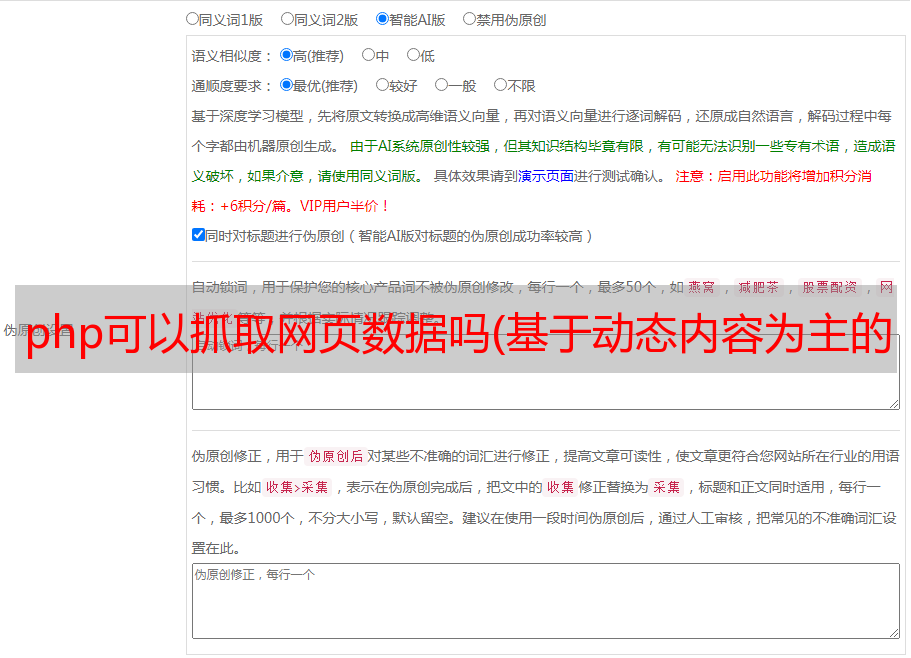
Task: Open the 演示页面 link
Action: [x=545, y=176]
